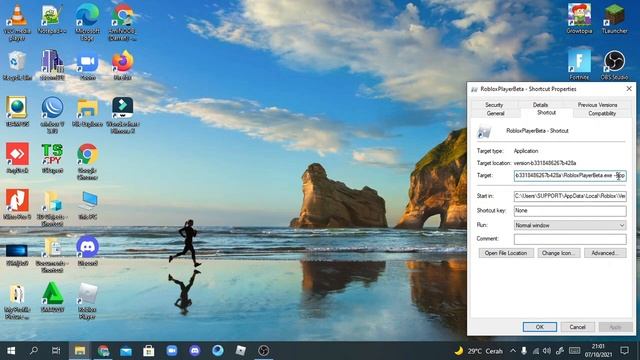Close the RobloxPlayerBeta Shortcut Properties dialog
Viewport: 640px width, 360px height.
629,89
